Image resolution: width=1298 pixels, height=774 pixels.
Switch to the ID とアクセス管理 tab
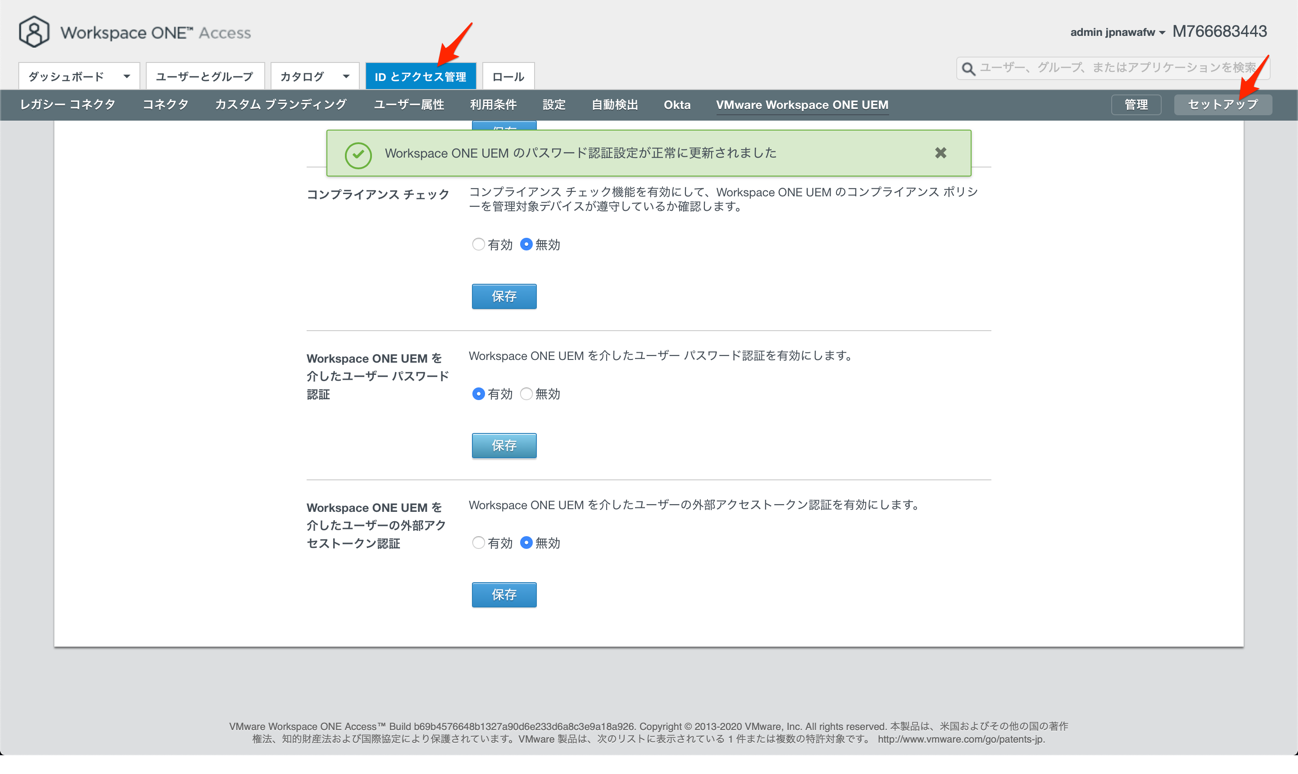(420, 76)
